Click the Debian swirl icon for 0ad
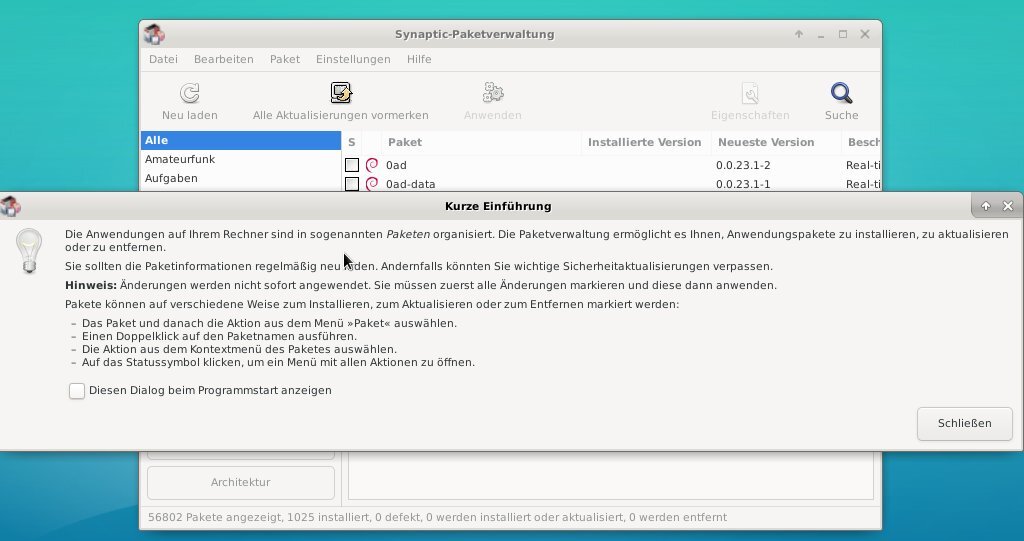 372,165
